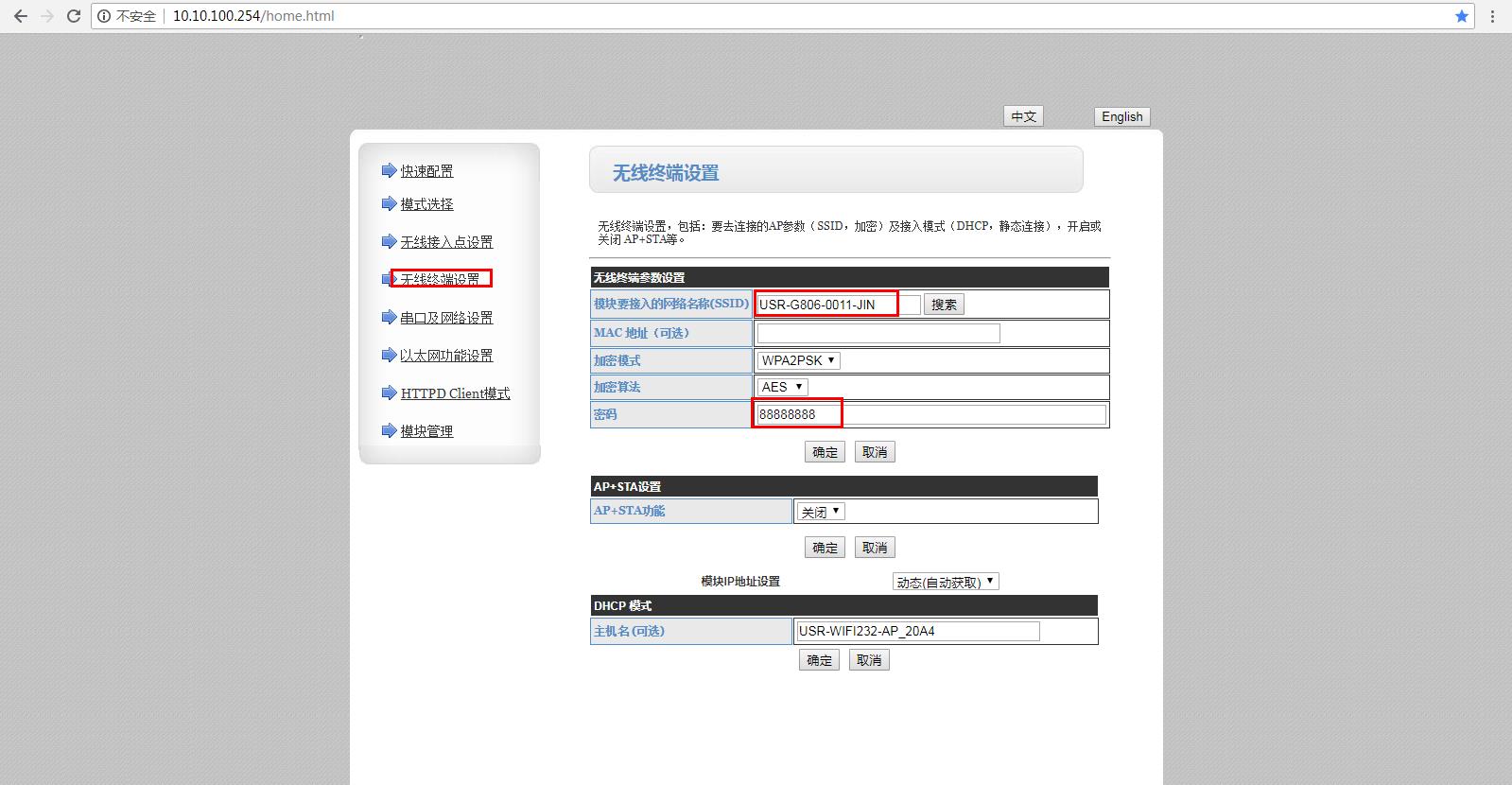Click the arrow icon beside 模块管理
Screen dimensions: 1512x785
click(389, 430)
